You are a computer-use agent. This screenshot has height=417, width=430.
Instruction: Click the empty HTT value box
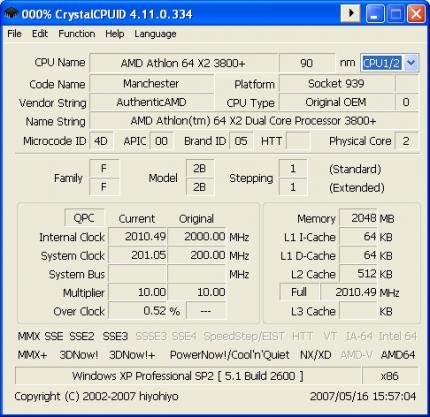point(297,141)
